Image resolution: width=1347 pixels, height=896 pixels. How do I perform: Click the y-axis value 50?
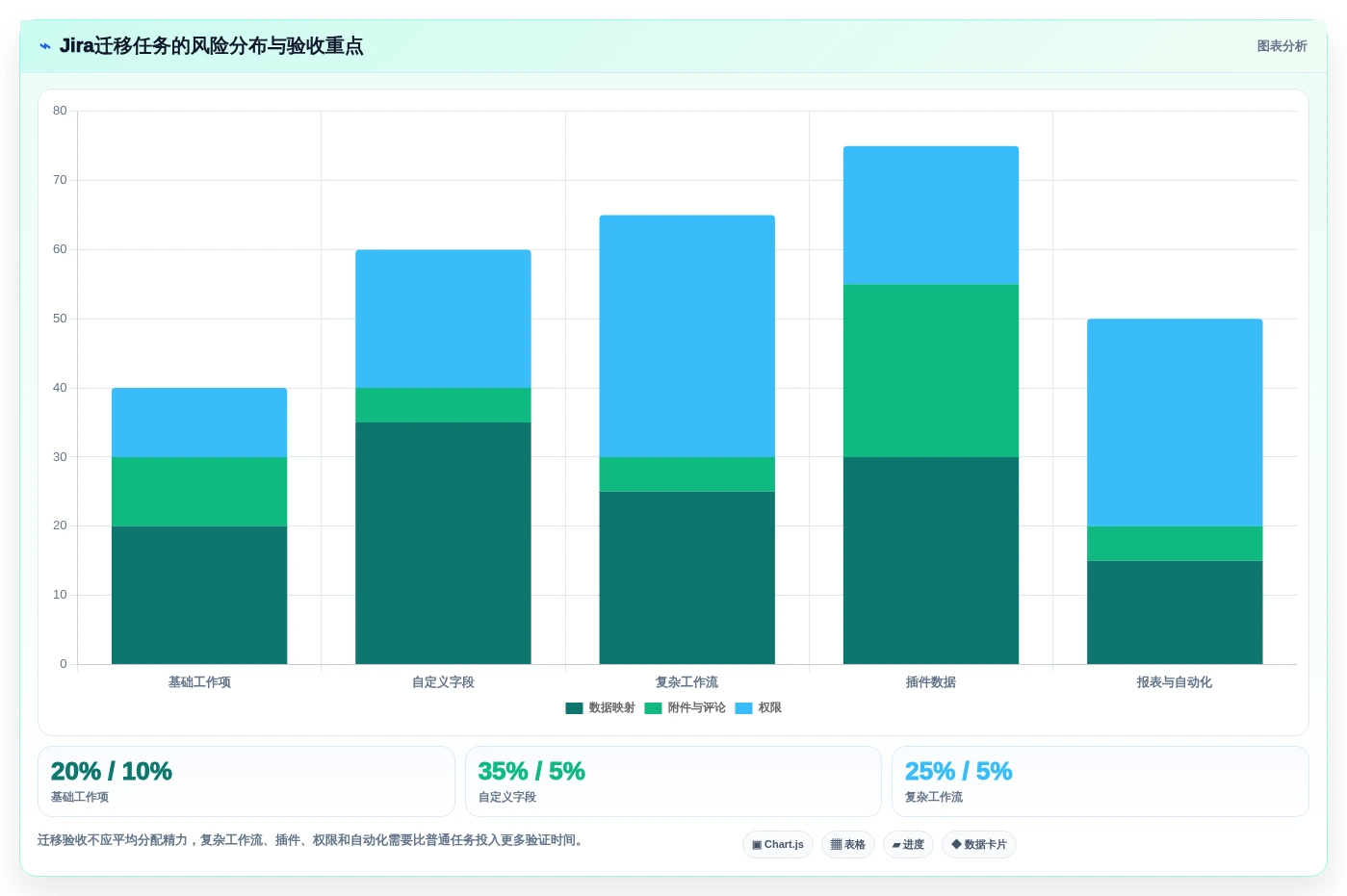click(x=60, y=319)
